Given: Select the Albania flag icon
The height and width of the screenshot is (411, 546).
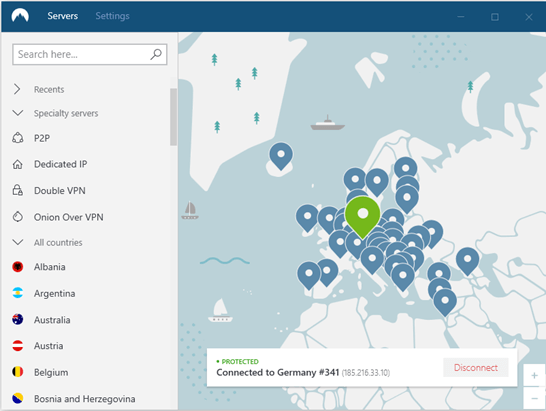Looking at the screenshot, I should (18, 267).
